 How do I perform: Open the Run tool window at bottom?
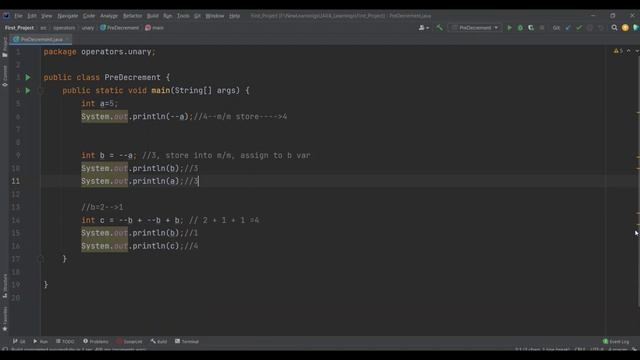pyautogui.click(x=40, y=341)
